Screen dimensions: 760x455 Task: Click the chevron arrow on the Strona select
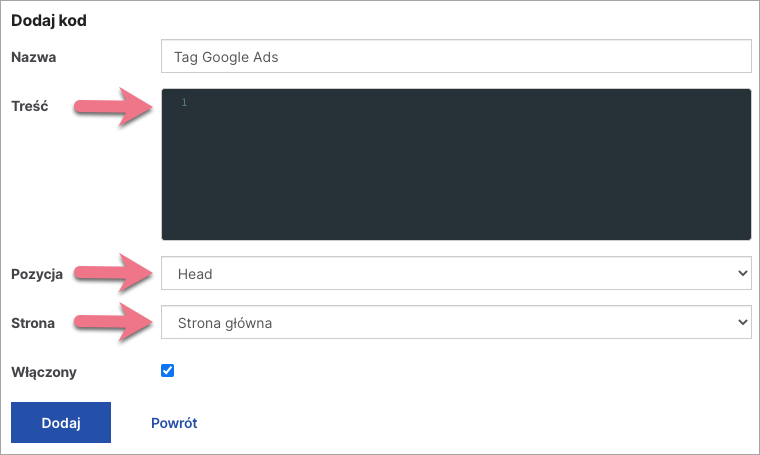pos(741,322)
